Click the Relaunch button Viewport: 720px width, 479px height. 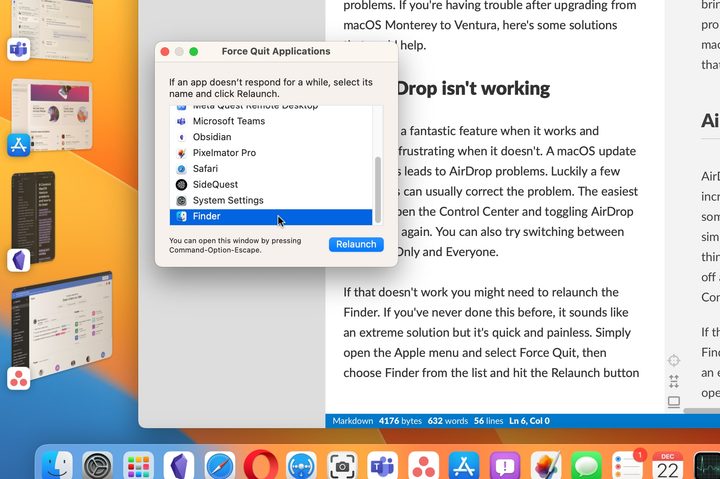[356, 244]
